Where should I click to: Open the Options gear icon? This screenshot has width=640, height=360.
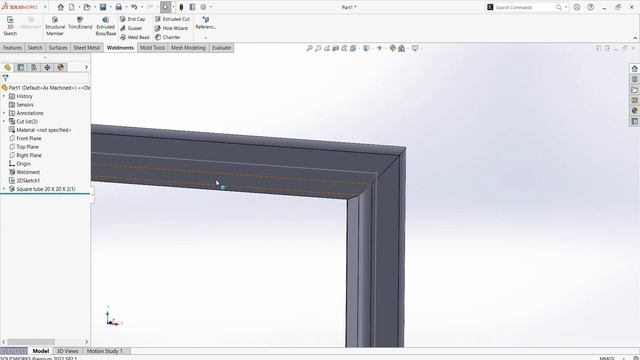coord(203,7)
